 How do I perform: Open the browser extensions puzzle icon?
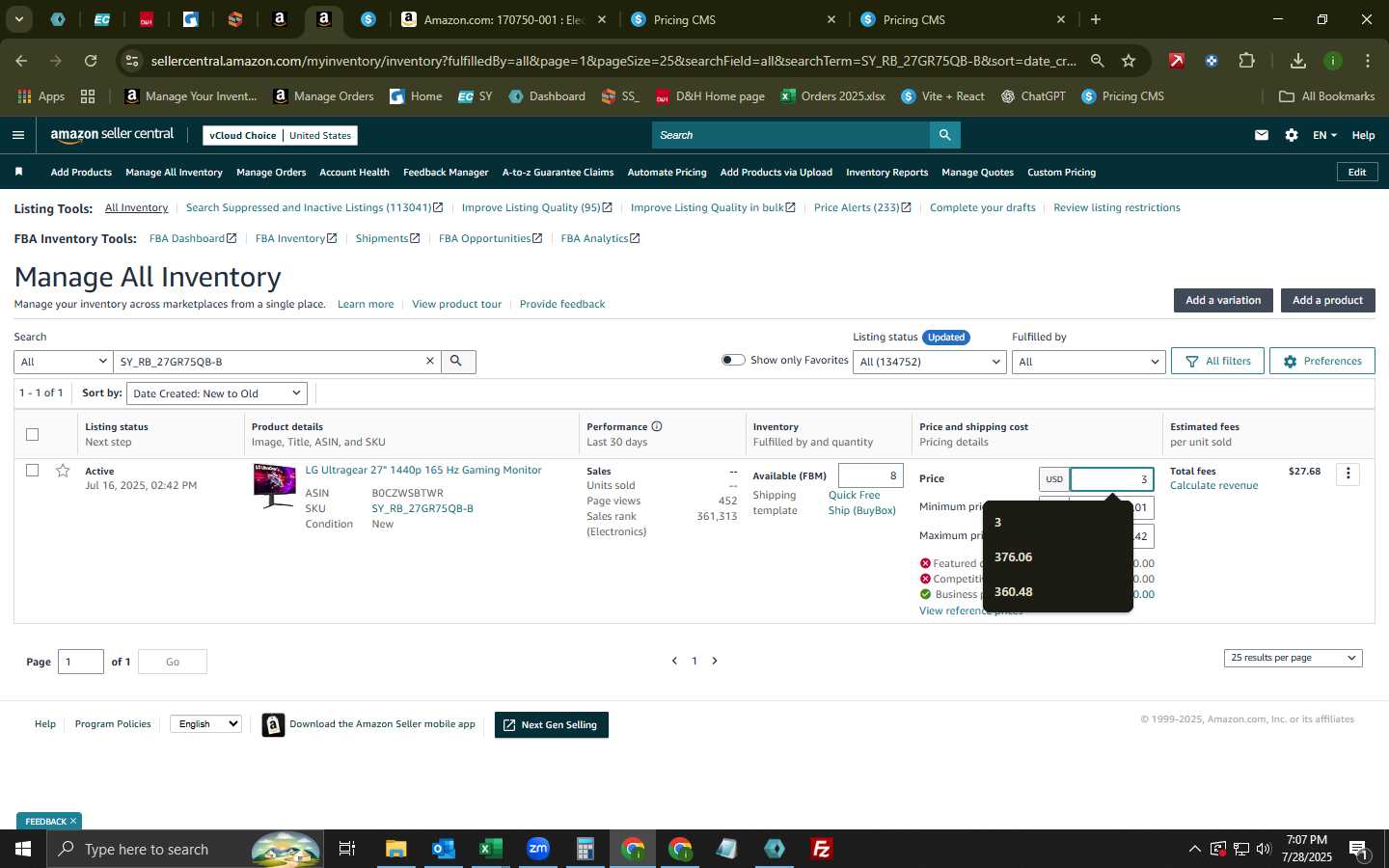click(1246, 61)
